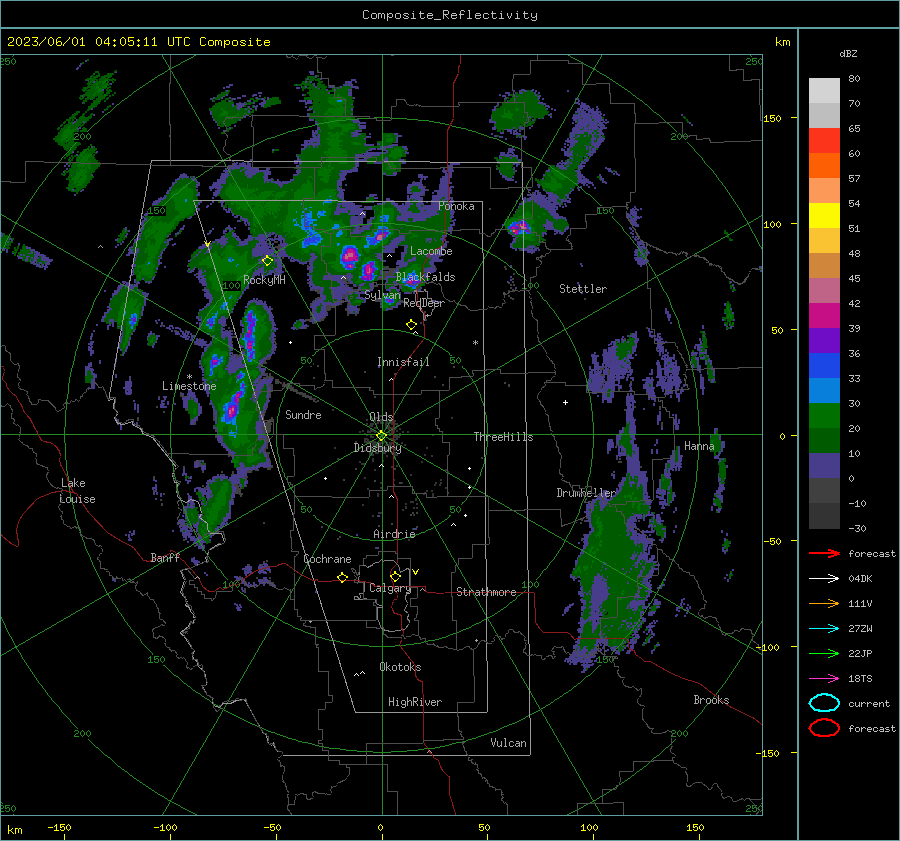Click the purple 0 dBZ color swatch

[x=824, y=465]
